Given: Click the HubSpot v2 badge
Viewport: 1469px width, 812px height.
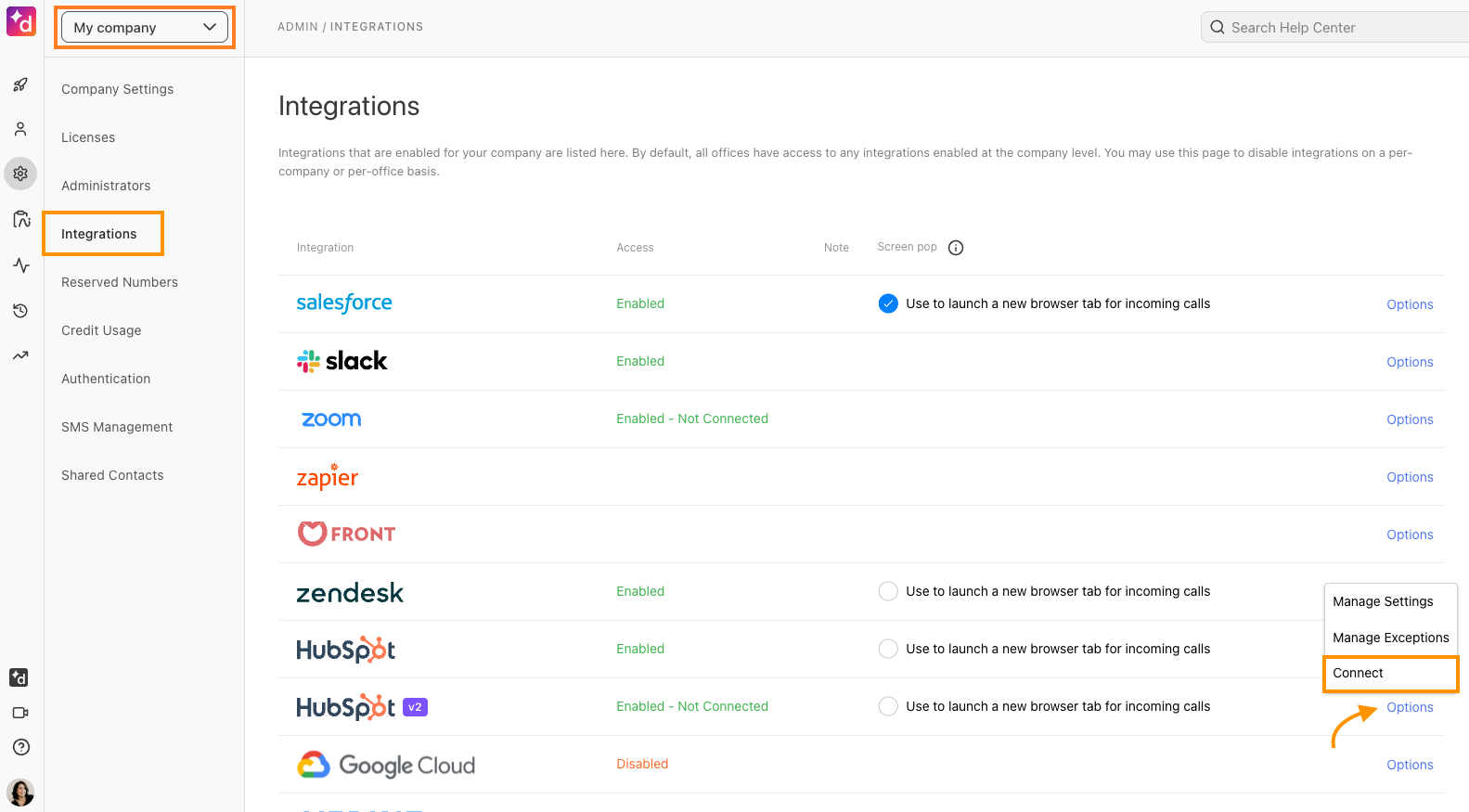Looking at the screenshot, I should (415, 707).
